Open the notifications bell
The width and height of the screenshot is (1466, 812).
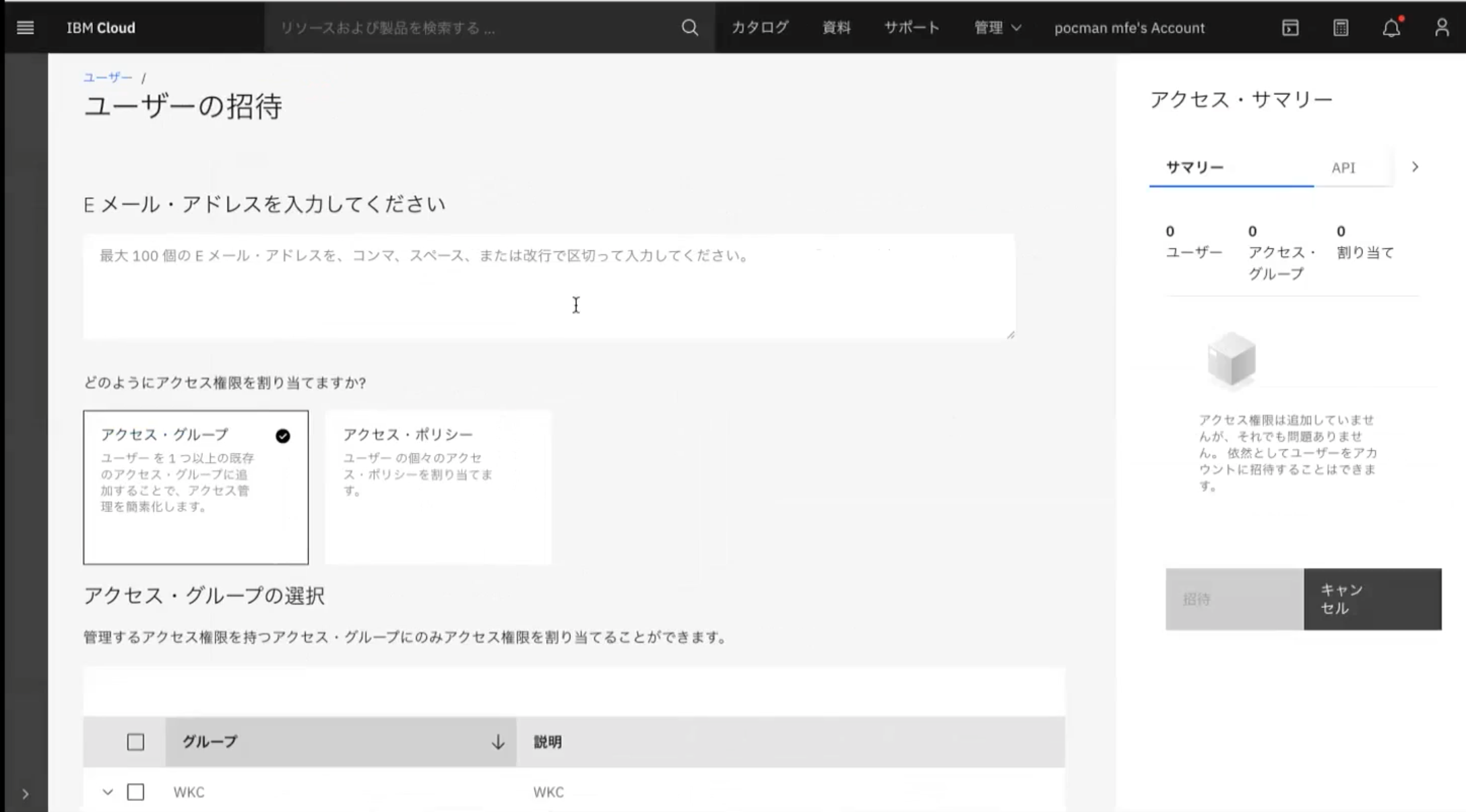[x=1391, y=28]
